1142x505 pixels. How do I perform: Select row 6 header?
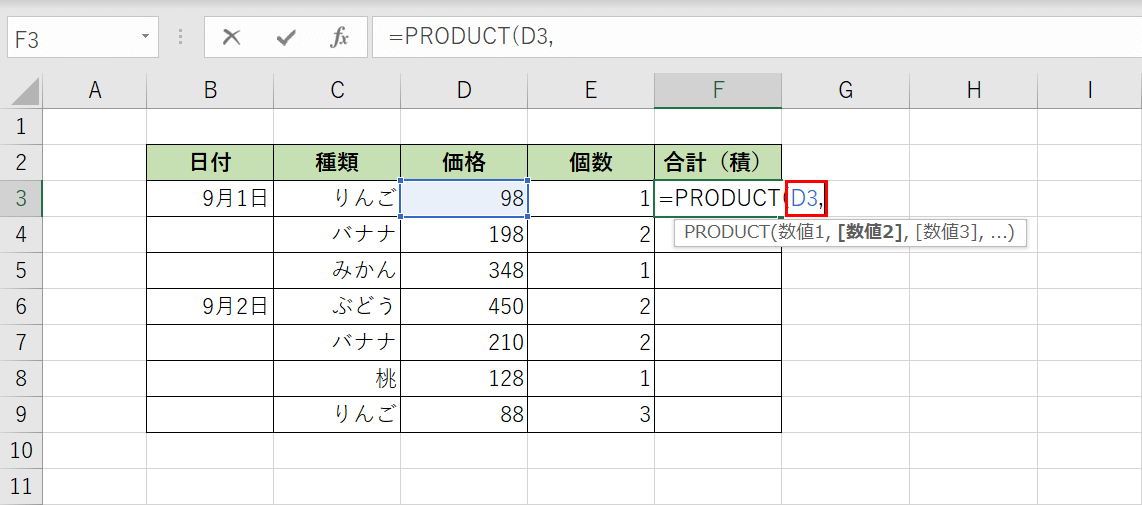21,306
